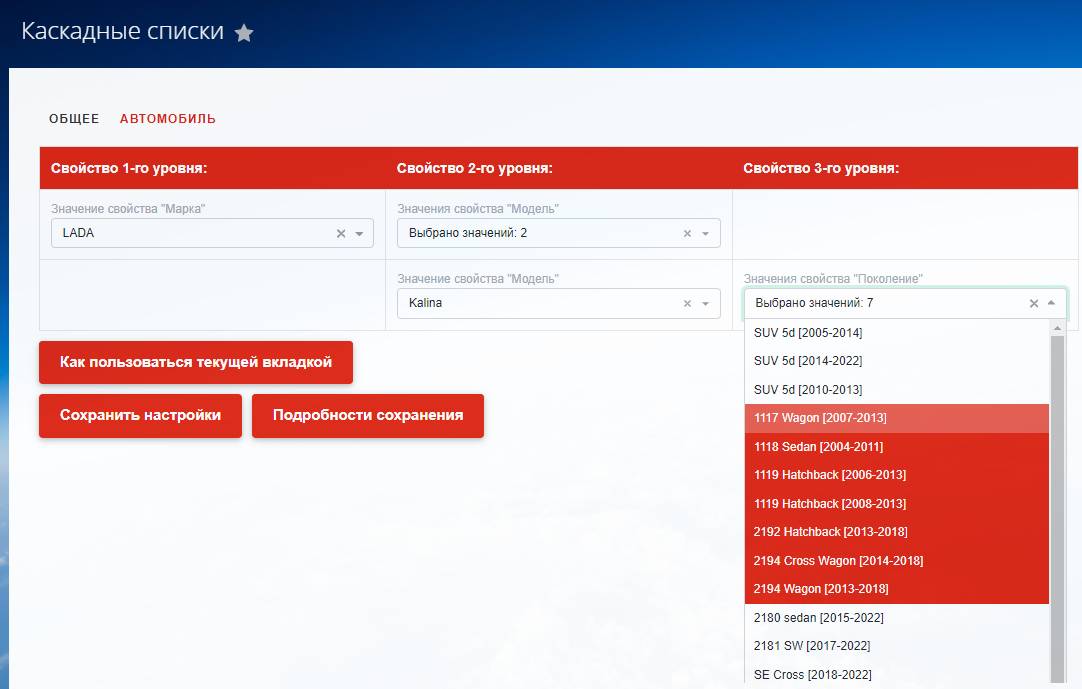The width and height of the screenshot is (1082, 689).
Task: Collapse the Поколение dropdown list
Action: point(1052,302)
